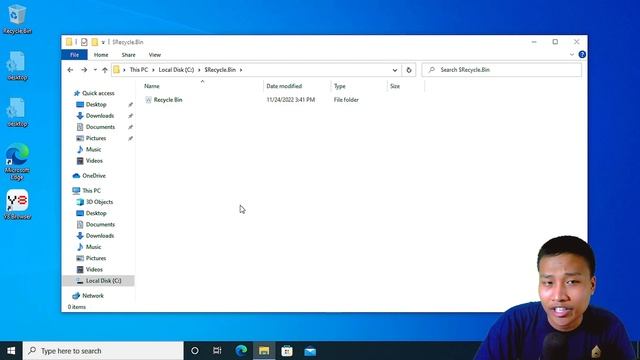Select Quick access in navigation pane

click(x=98, y=93)
